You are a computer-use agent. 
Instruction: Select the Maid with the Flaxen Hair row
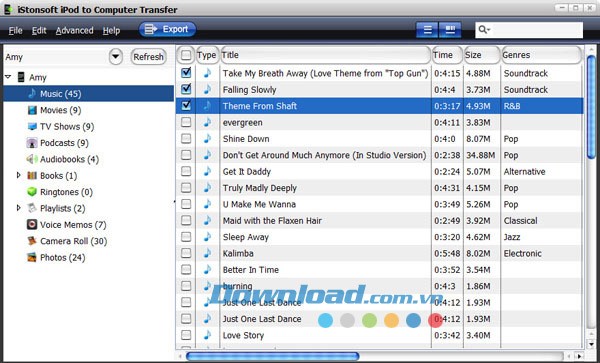(379, 220)
